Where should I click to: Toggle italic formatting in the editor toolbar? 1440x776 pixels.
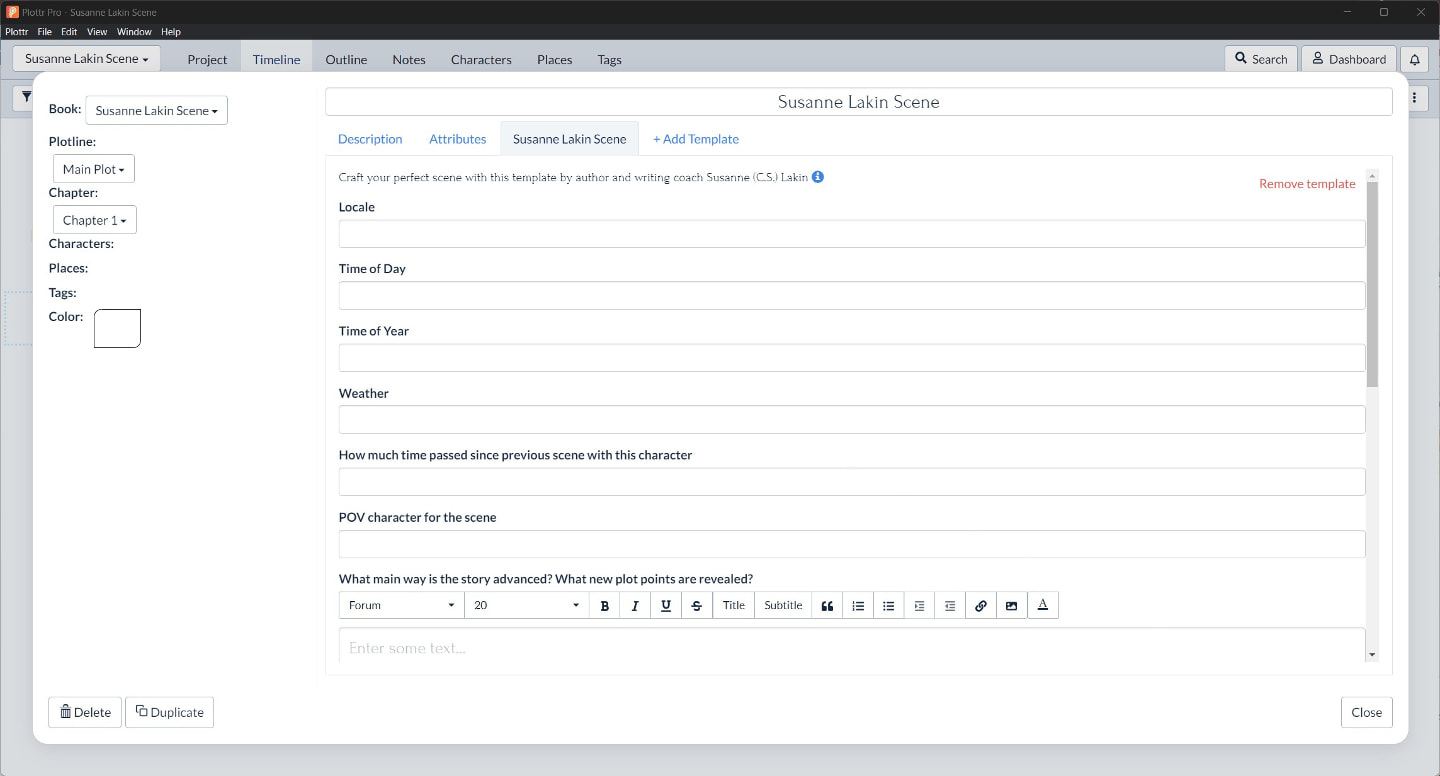(635, 605)
